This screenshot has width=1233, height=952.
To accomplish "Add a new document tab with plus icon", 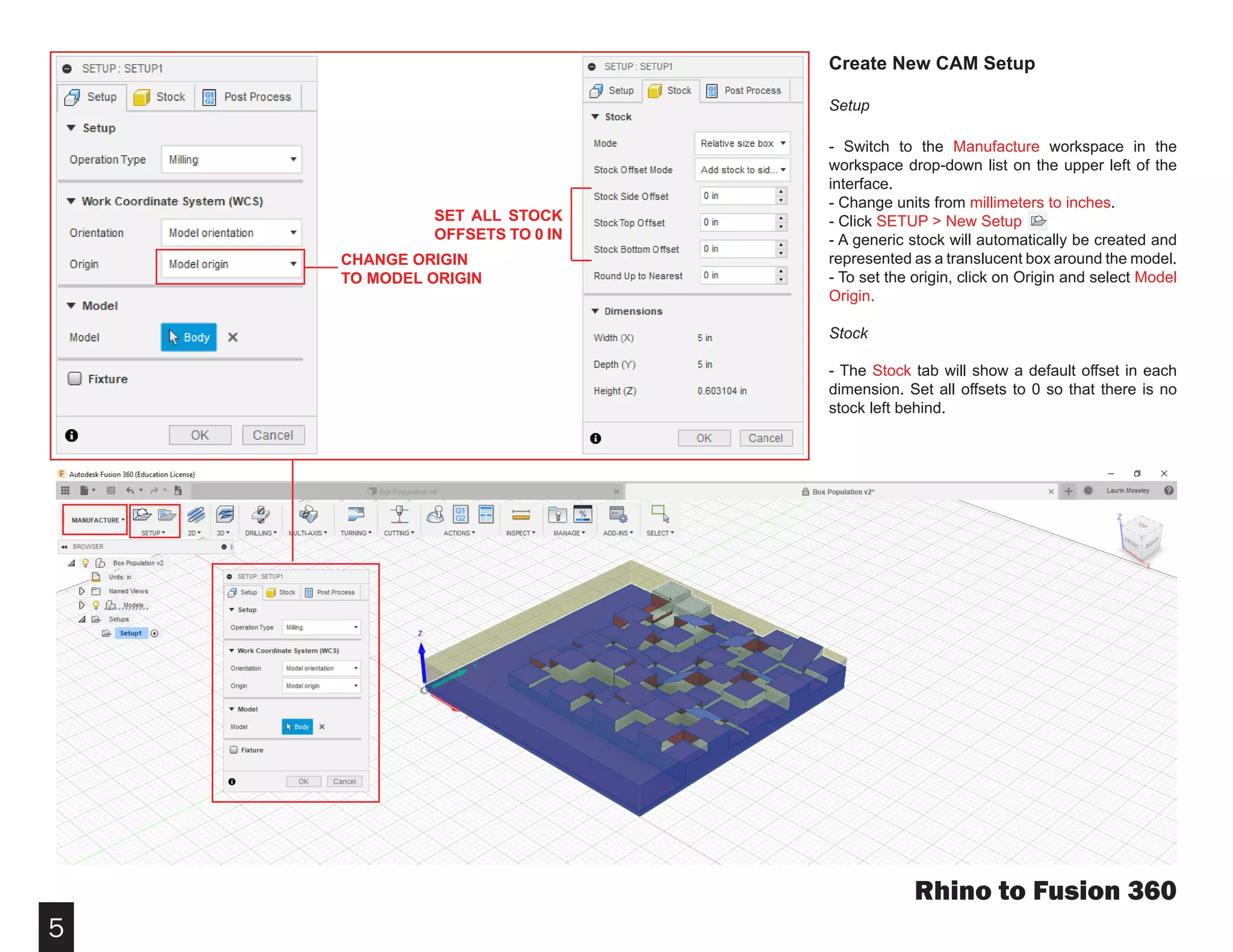I will pos(1068,491).
